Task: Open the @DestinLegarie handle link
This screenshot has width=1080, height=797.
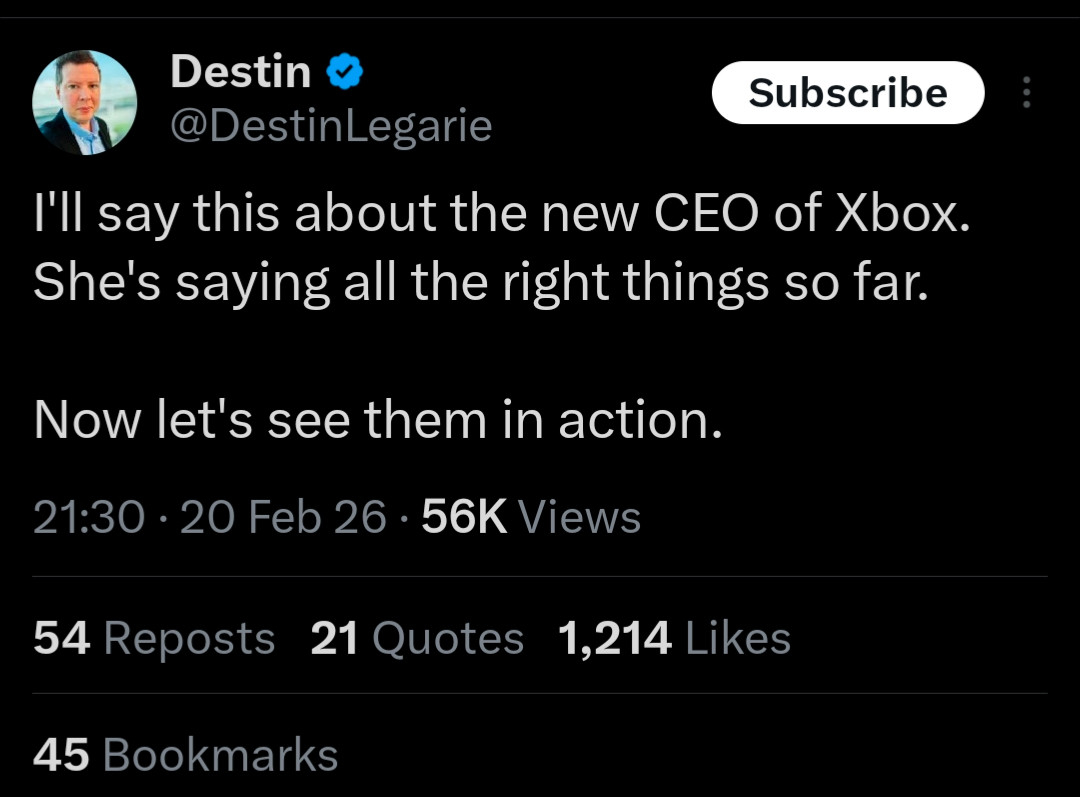Action: coord(331,126)
